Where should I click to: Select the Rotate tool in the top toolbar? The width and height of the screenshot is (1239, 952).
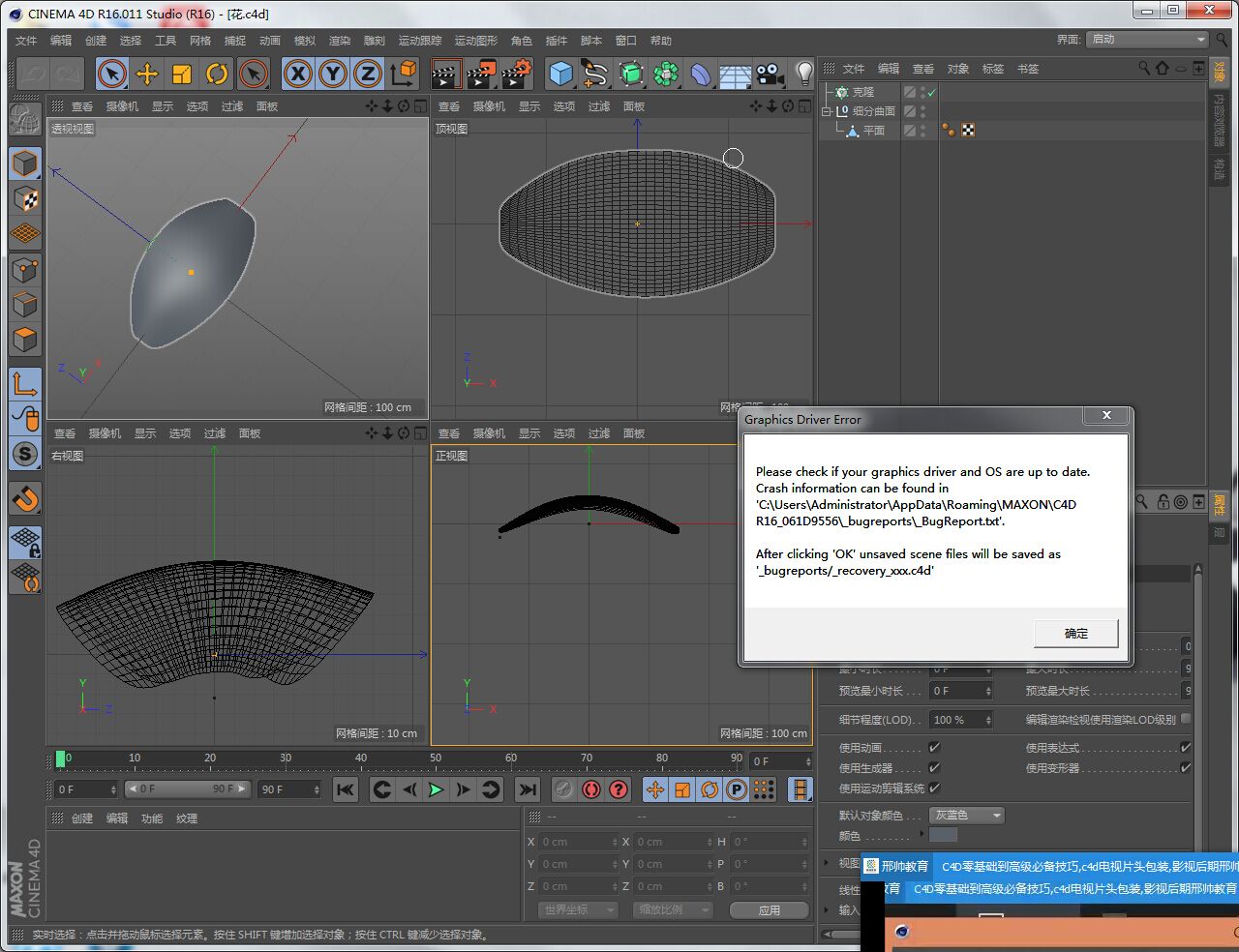(217, 74)
